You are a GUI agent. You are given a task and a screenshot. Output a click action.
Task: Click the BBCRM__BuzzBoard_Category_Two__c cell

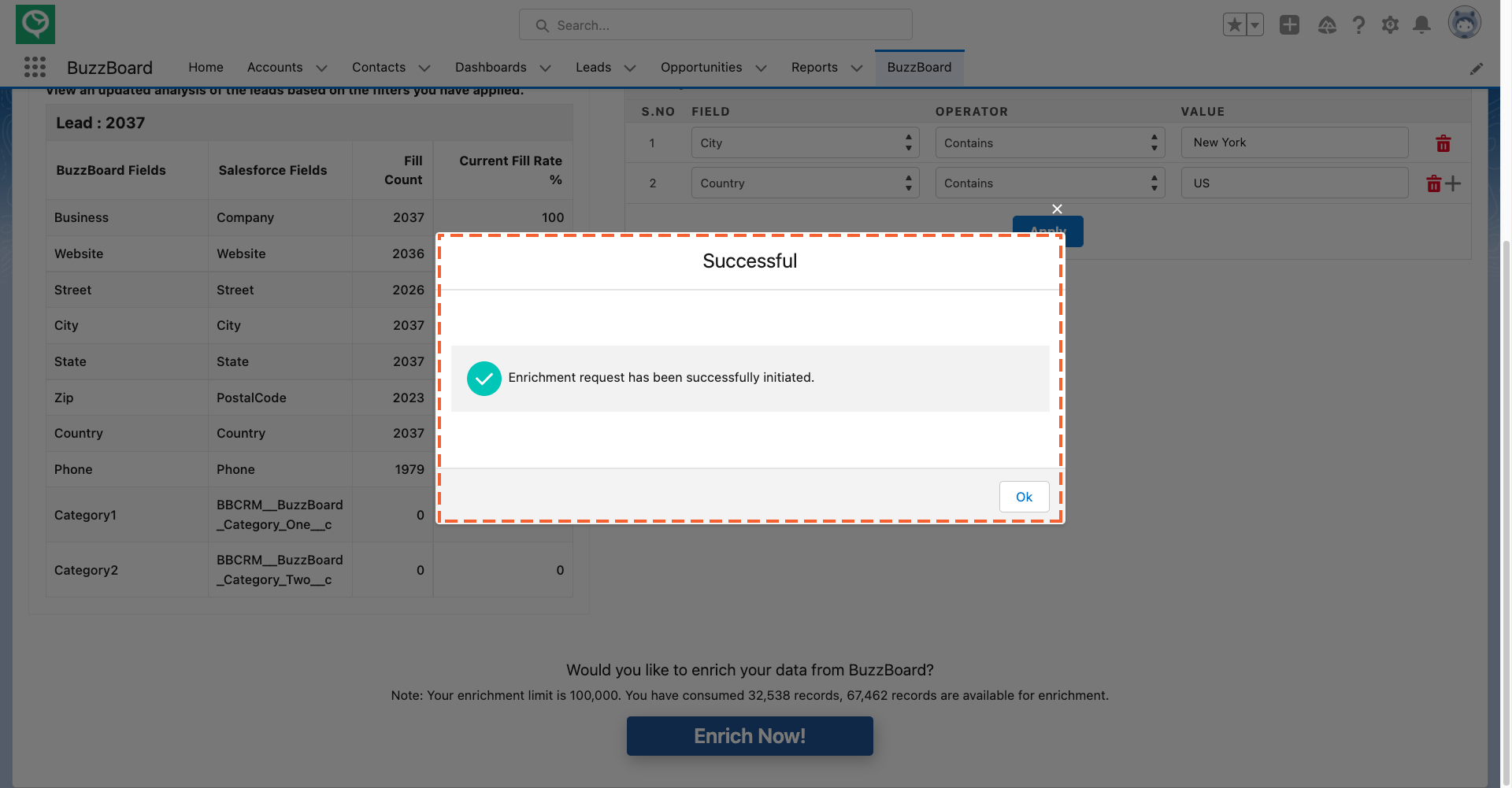[280, 570]
